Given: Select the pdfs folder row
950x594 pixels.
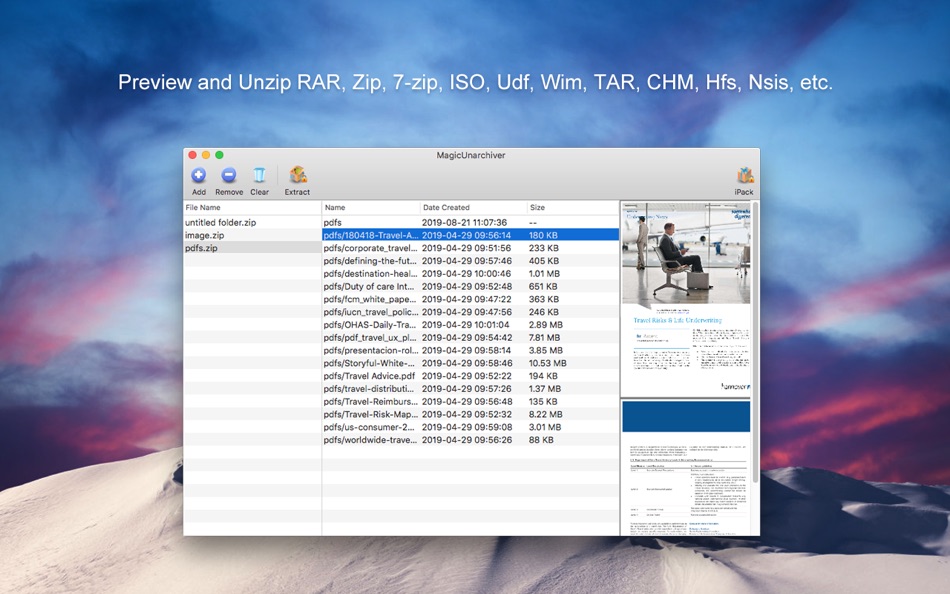Looking at the screenshot, I should pyautogui.click(x=471, y=222).
